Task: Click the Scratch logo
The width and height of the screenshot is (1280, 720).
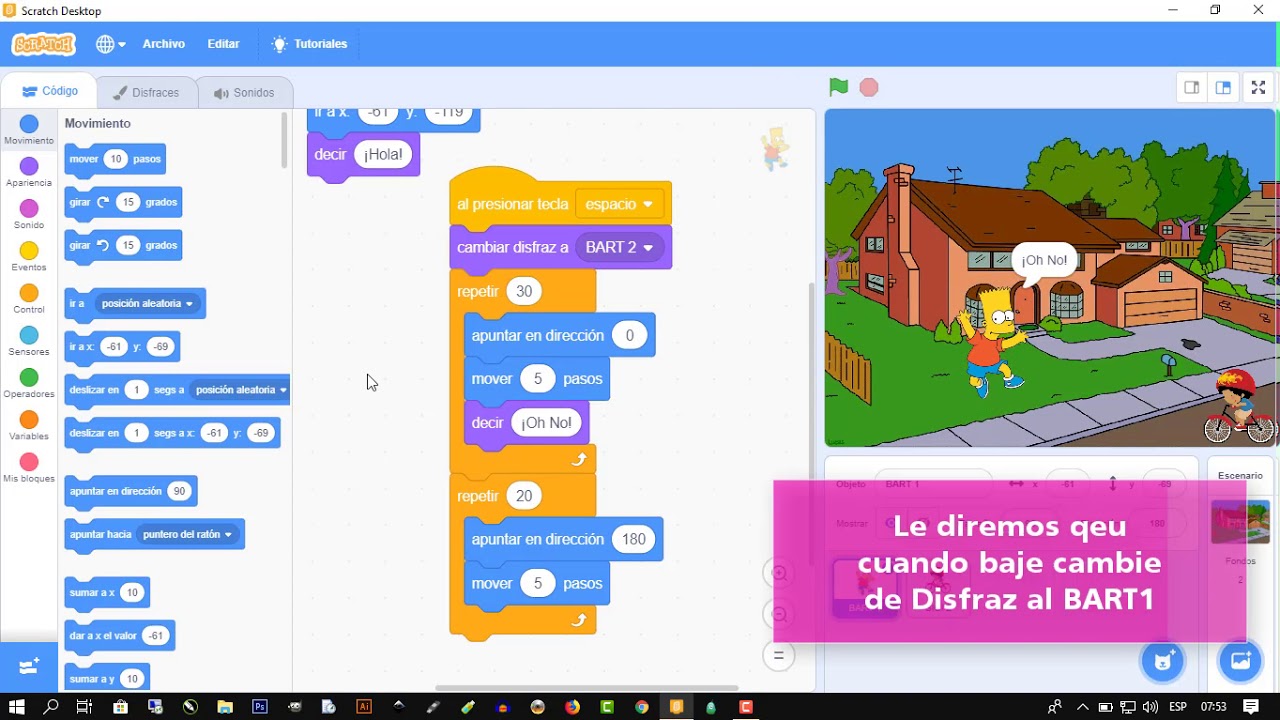Action: [x=43, y=44]
